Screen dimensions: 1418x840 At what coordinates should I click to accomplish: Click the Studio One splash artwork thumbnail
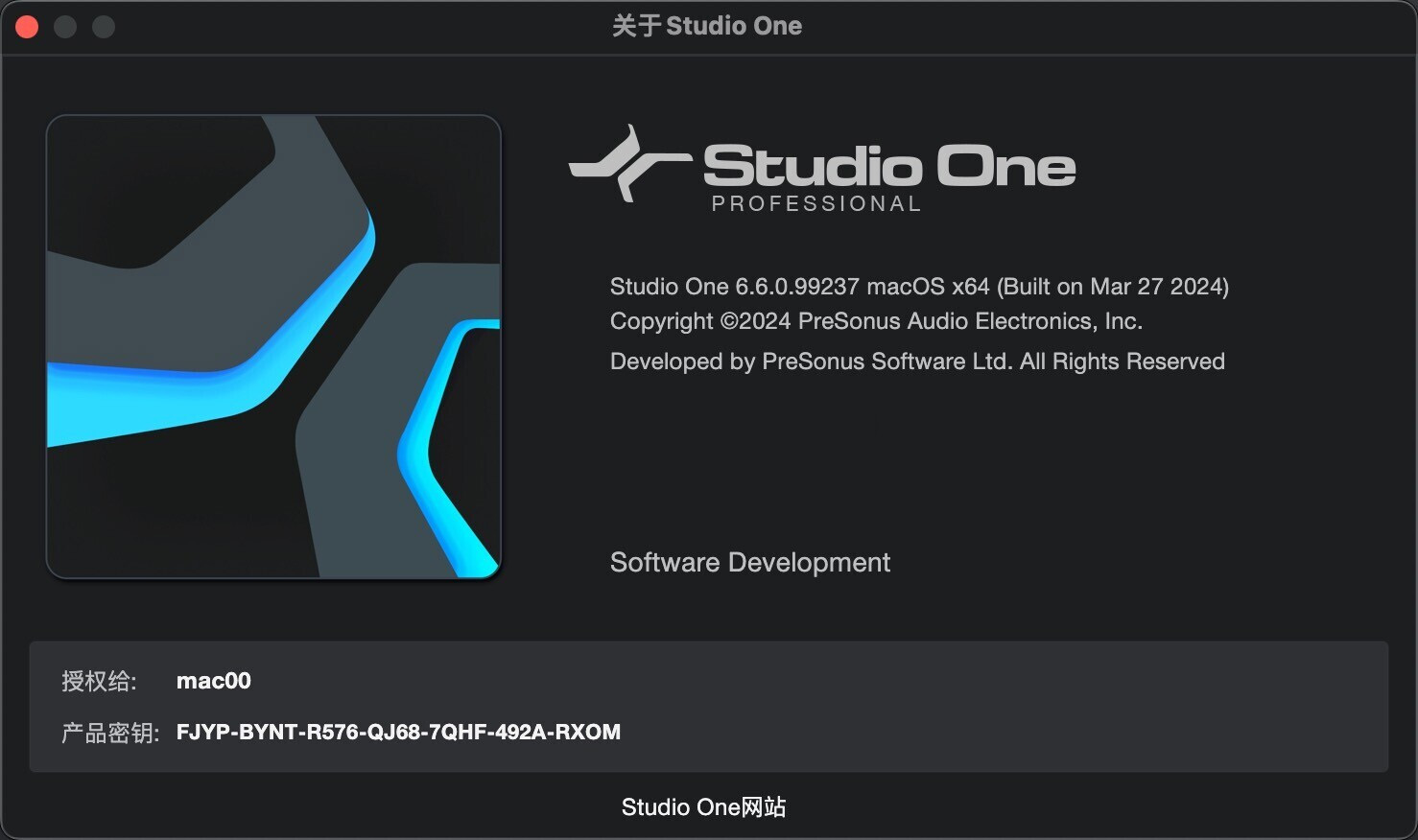273,347
